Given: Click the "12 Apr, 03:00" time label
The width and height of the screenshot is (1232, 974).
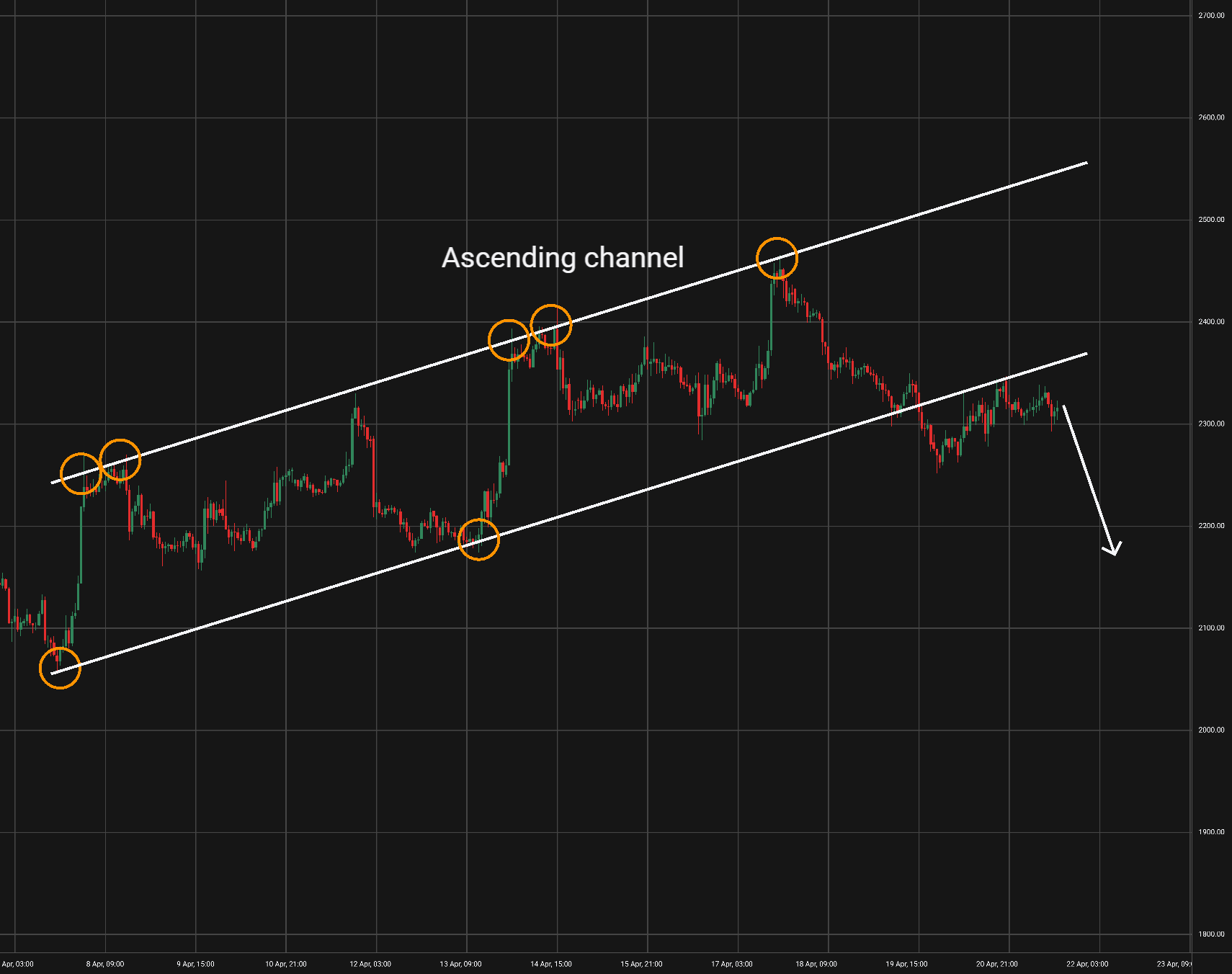Looking at the screenshot, I should click(370, 964).
